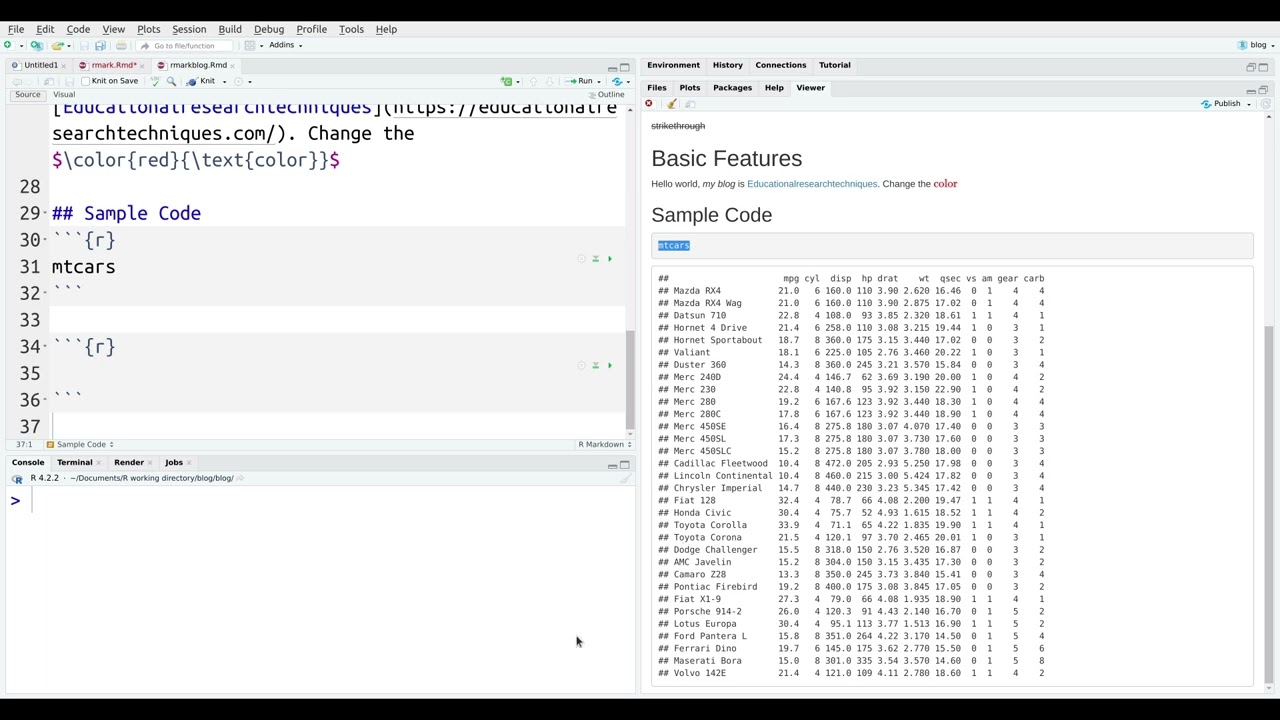
Task: Switch to the Render tab
Action: click(129, 463)
